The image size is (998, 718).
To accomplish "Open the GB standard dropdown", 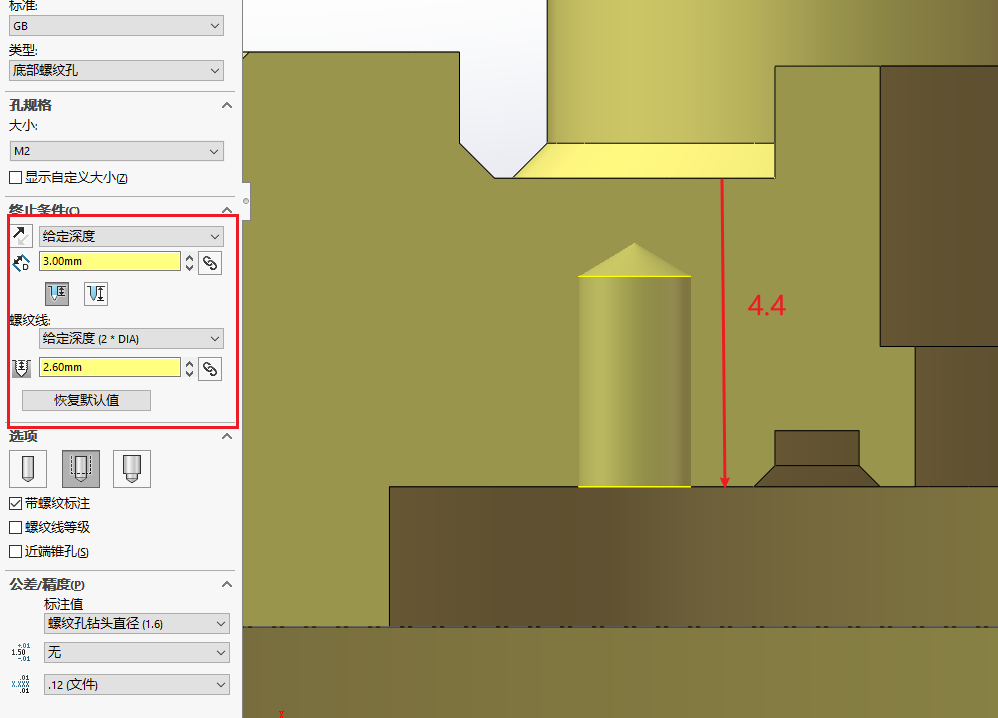I will 116,25.
